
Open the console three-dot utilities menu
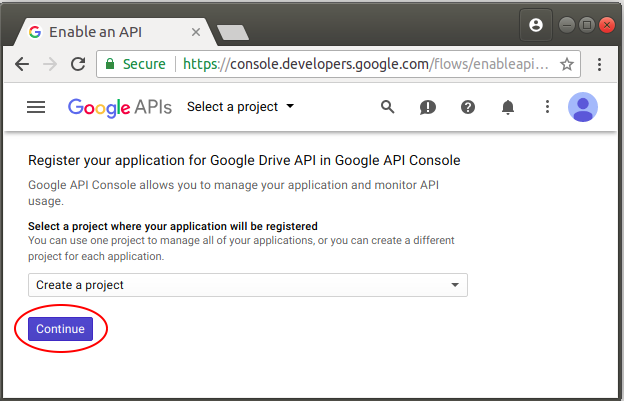548,107
